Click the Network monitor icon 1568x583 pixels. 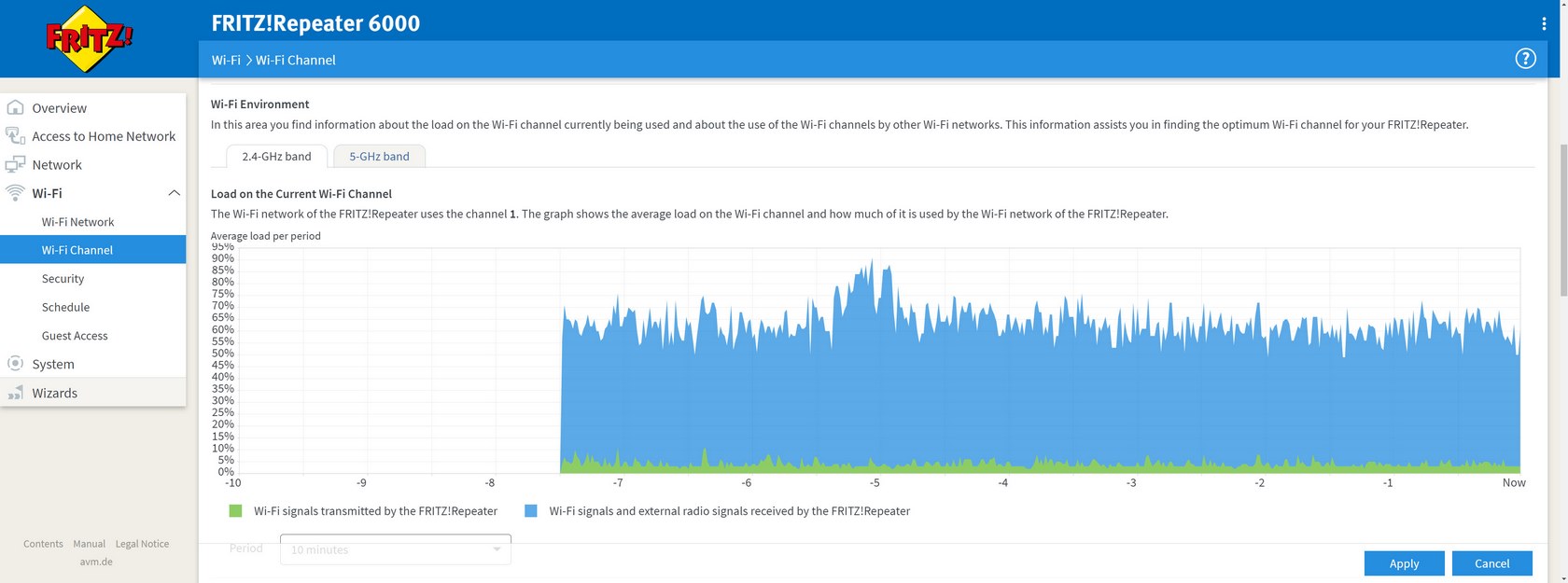click(x=15, y=164)
